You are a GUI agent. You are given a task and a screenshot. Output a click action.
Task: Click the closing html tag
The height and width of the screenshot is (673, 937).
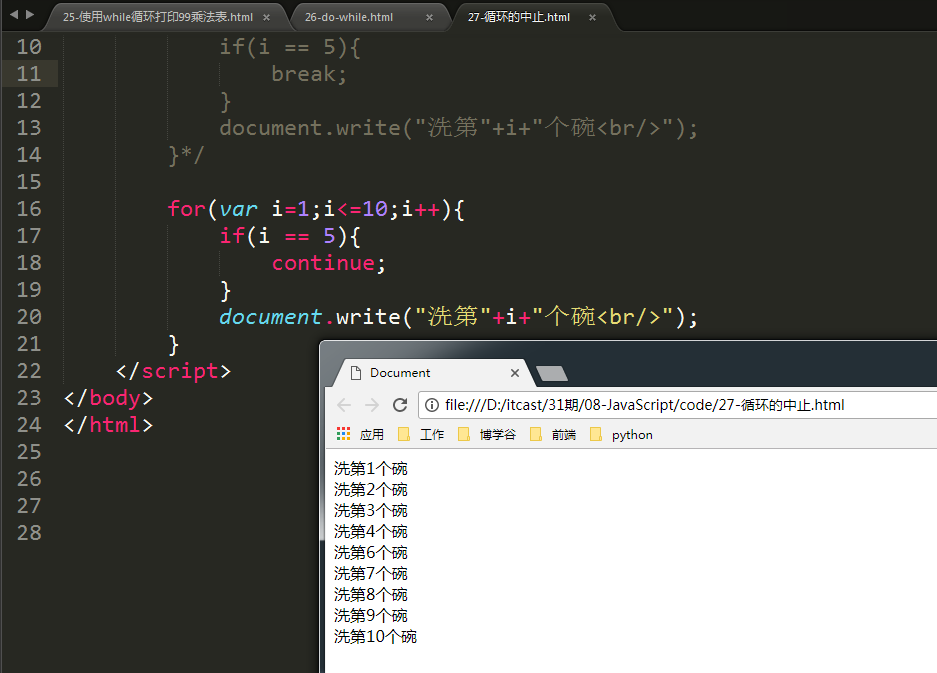click(108, 425)
